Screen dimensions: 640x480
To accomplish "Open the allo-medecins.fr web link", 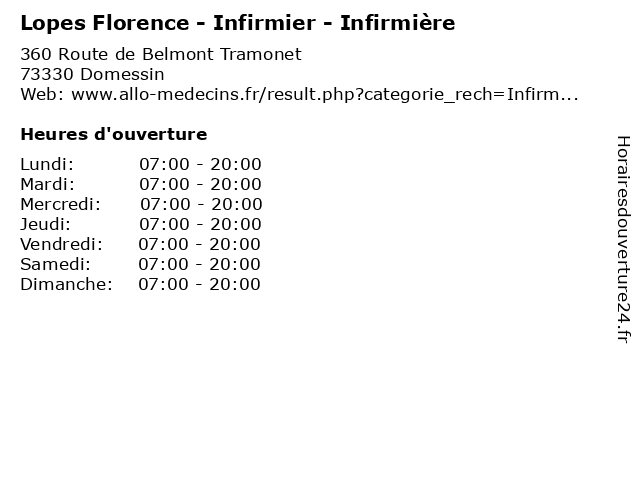I will 324,95.
